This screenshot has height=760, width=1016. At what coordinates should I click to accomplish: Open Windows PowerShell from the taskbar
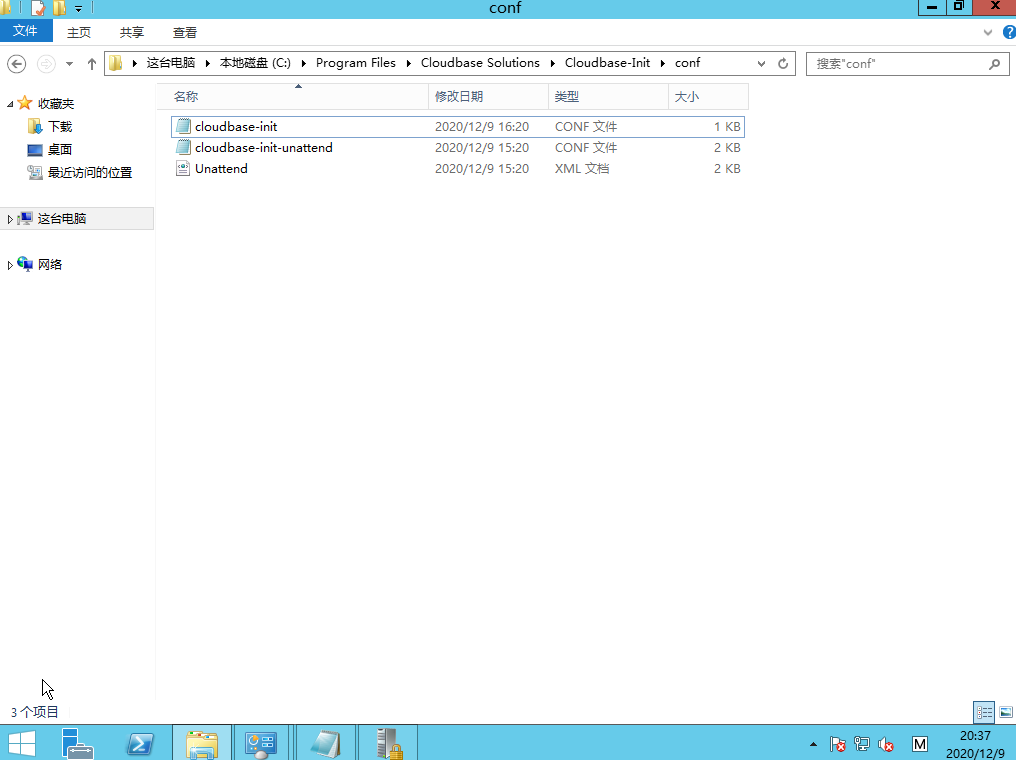pyautogui.click(x=140, y=743)
